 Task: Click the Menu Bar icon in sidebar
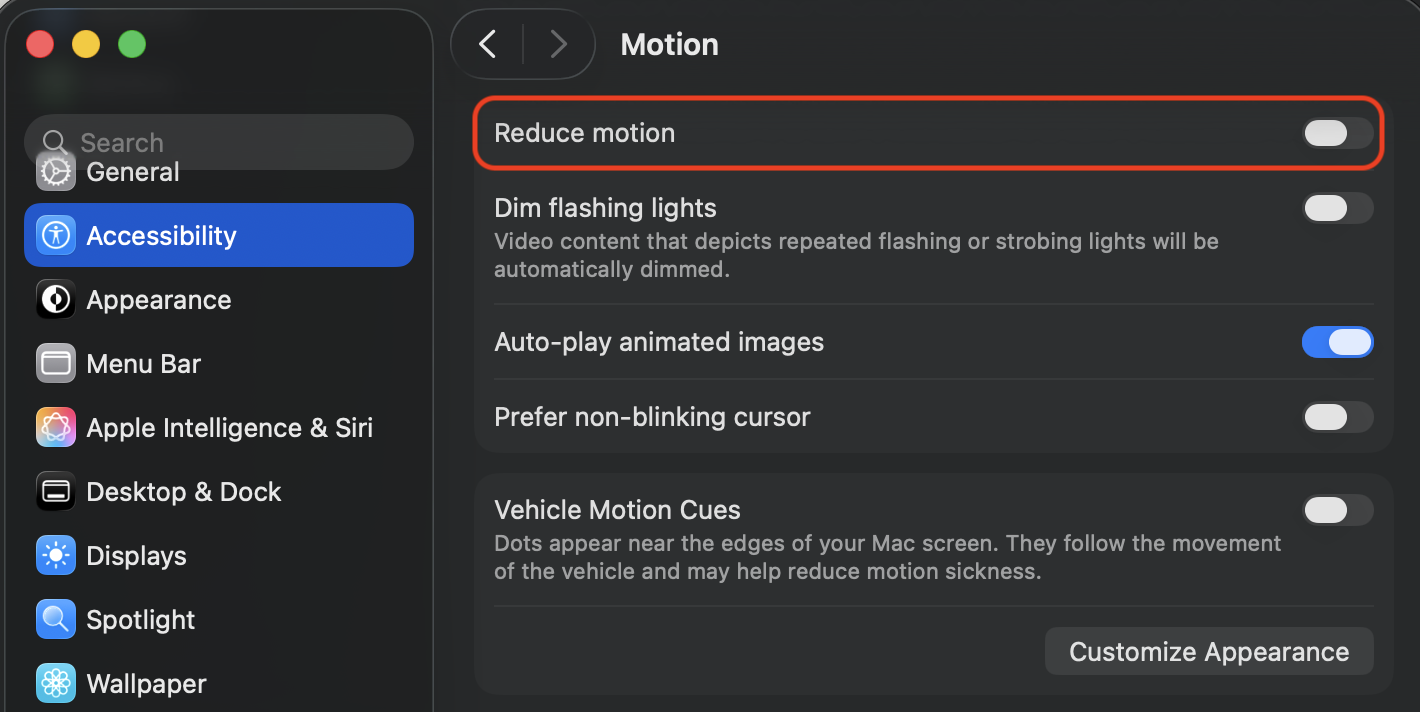point(56,364)
